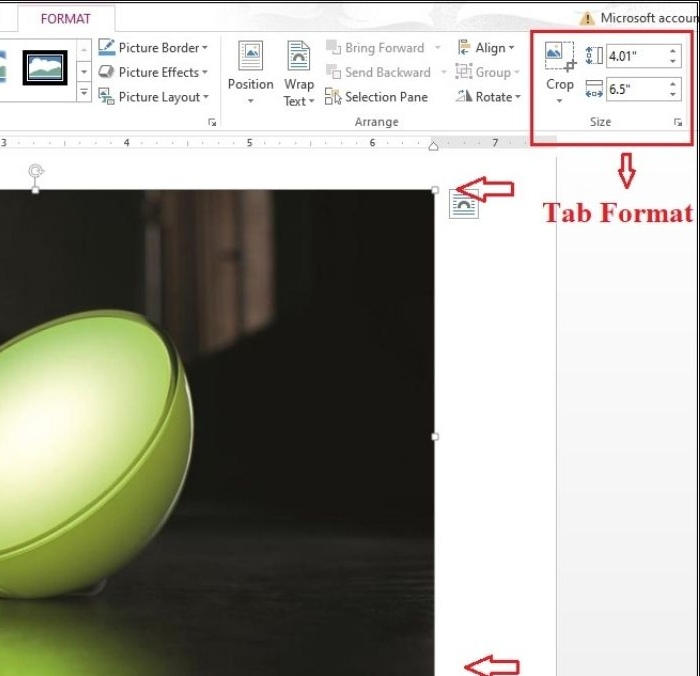
Task: Open the Align dropdown
Action: pos(486,48)
